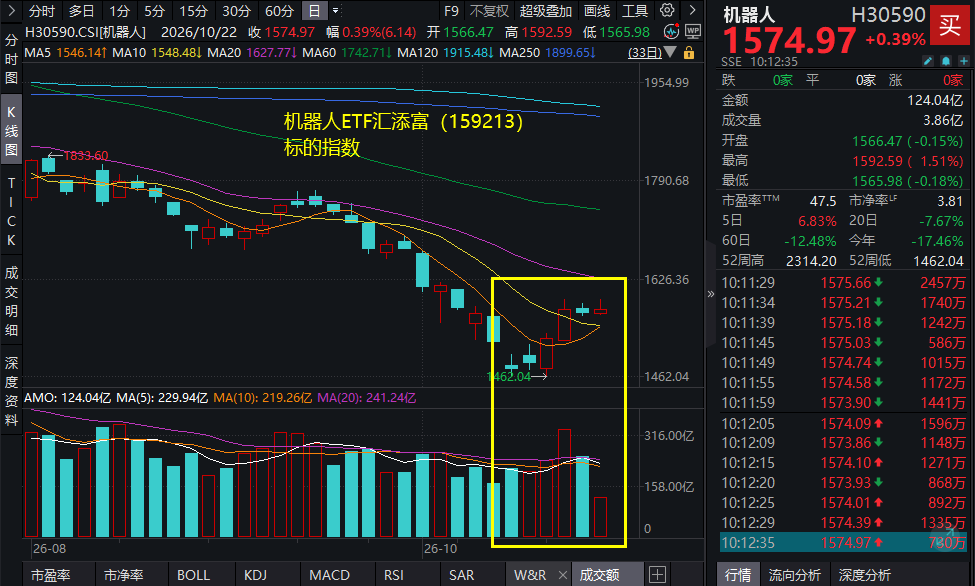Switch to the BOLL indicator tab
The width and height of the screenshot is (975, 586).
193,575
